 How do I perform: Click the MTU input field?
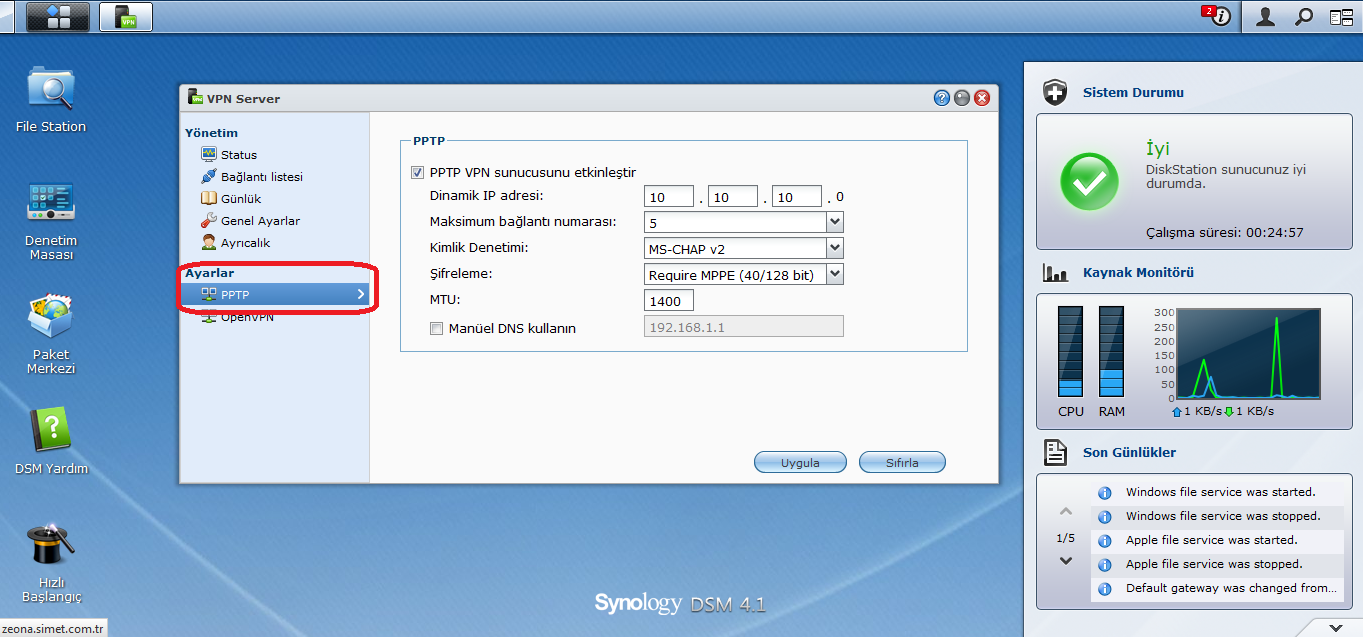click(x=669, y=300)
